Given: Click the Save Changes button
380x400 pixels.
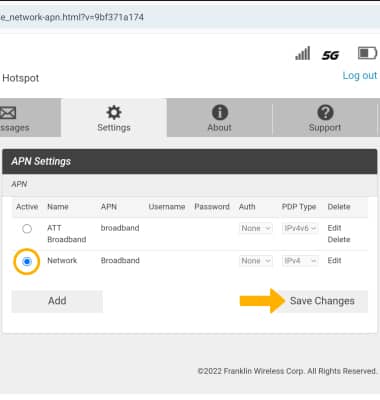Looking at the screenshot, I should (322, 301).
